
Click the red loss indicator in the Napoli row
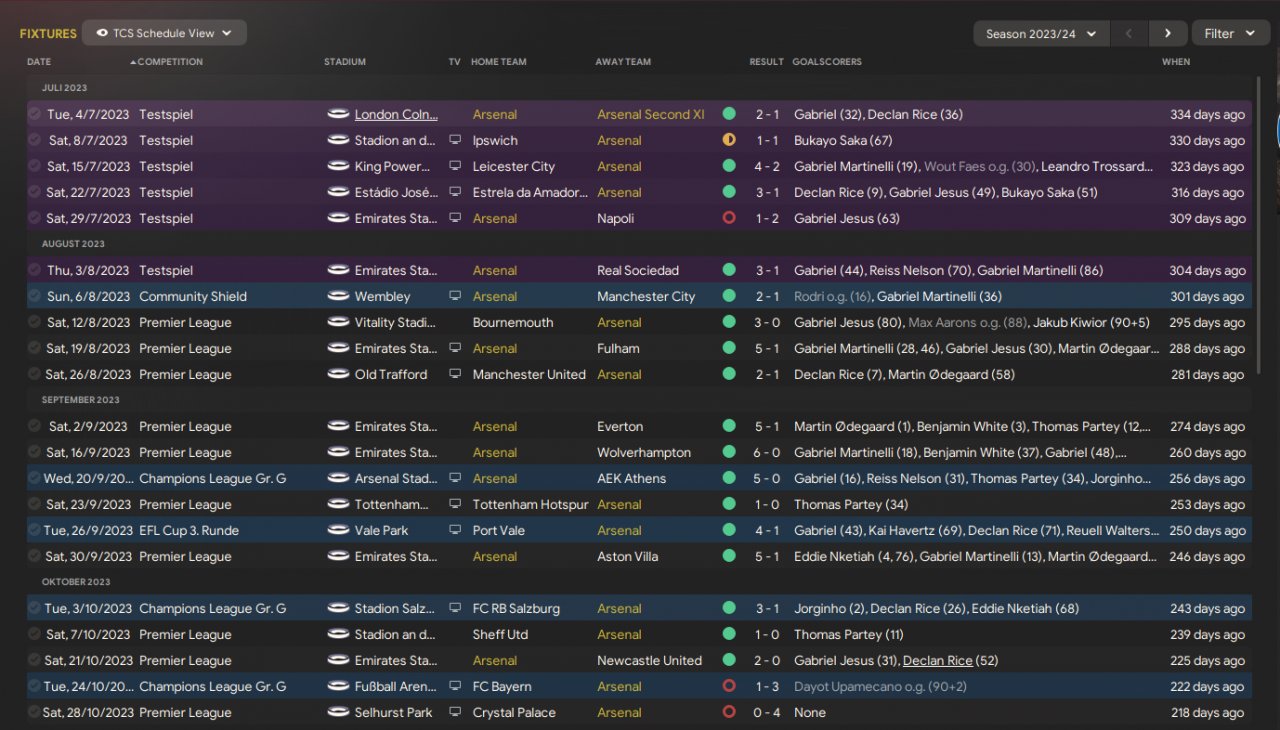click(x=729, y=218)
